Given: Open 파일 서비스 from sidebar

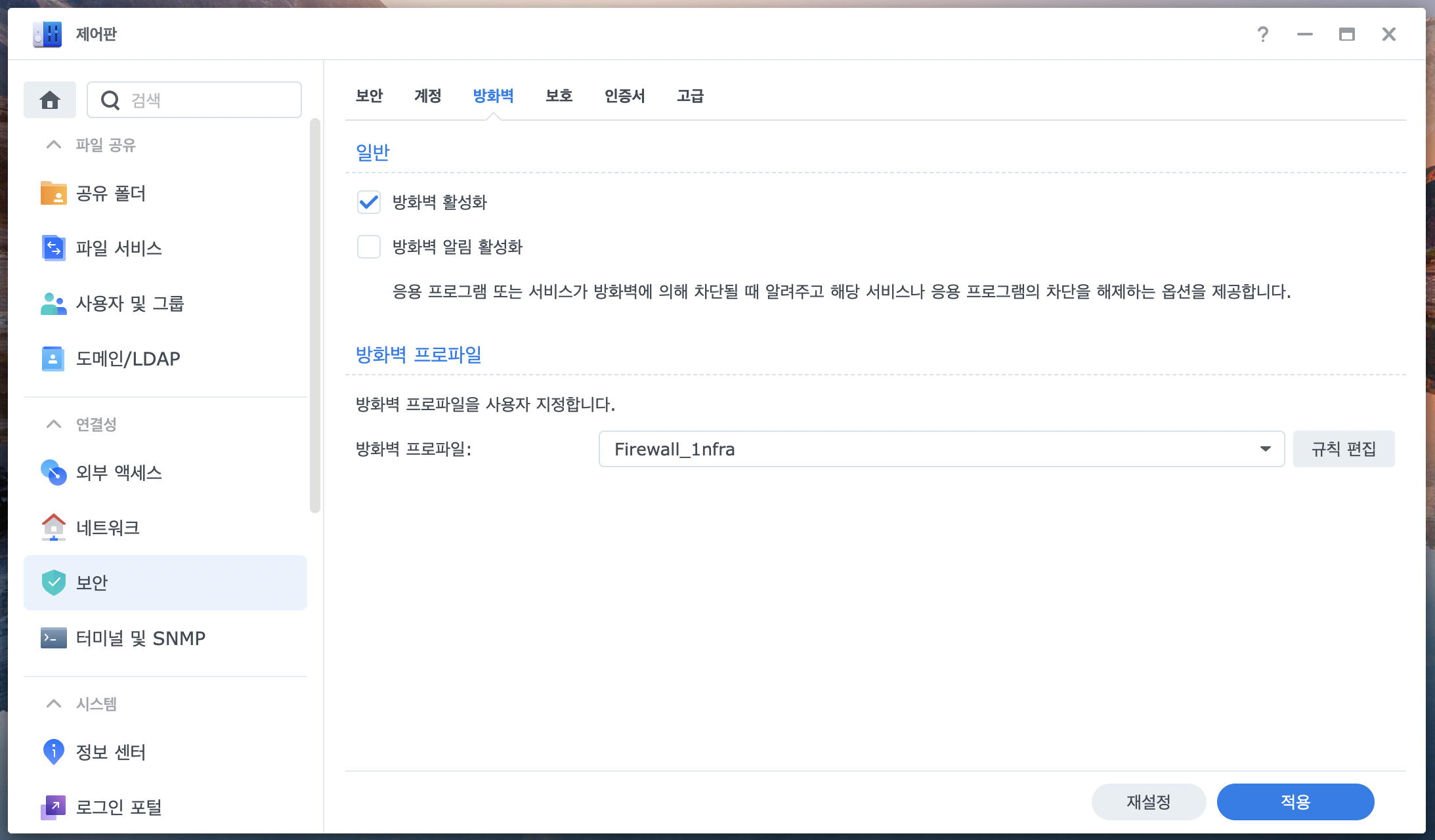Looking at the screenshot, I should point(118,248).
